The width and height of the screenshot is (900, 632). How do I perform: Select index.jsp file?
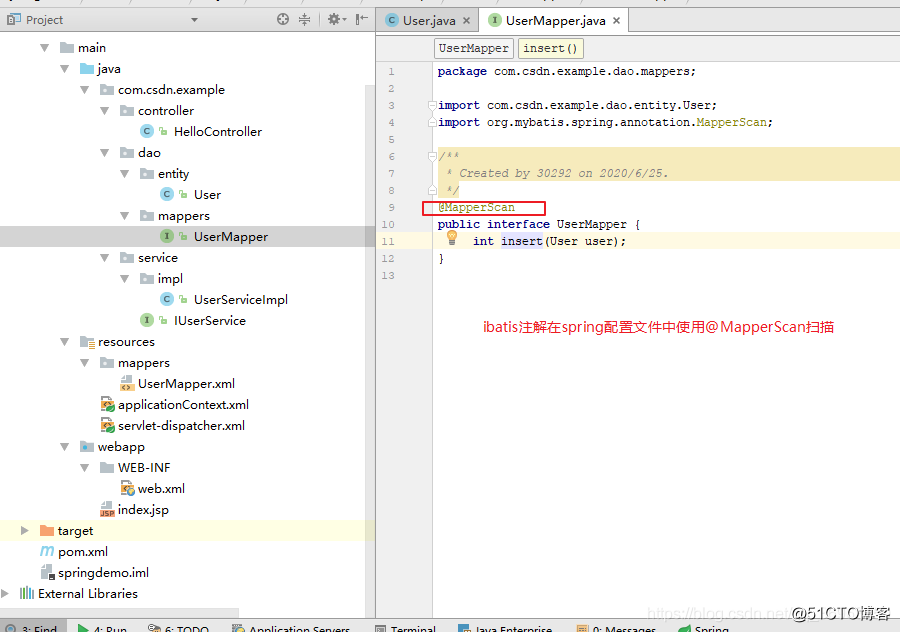click(x=143, y=510)
